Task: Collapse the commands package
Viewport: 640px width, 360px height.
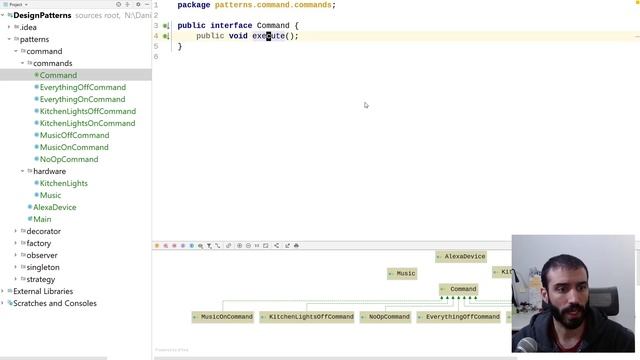Action: (x=22, y=63)
